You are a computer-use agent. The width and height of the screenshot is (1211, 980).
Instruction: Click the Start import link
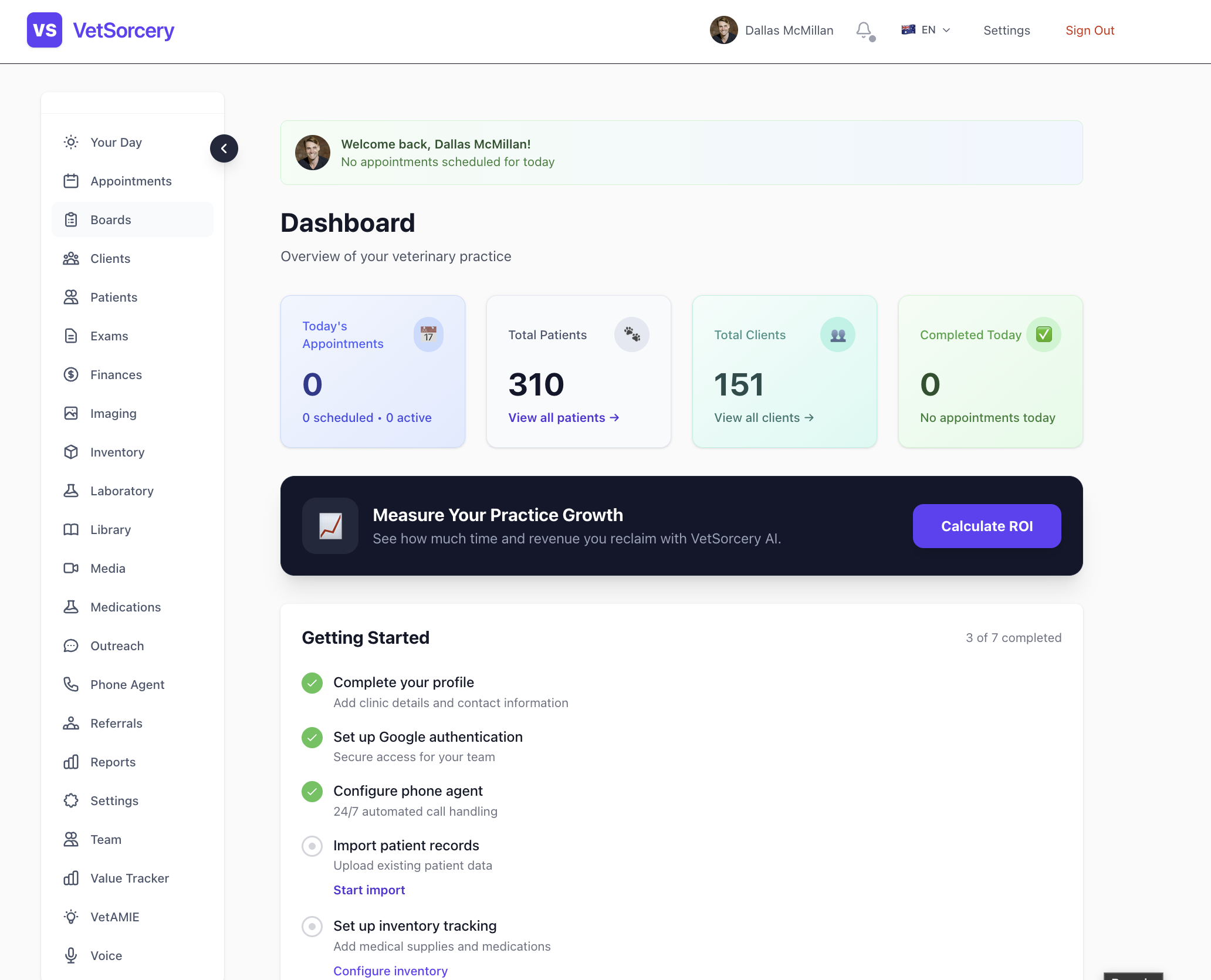[x=369, y=890]
